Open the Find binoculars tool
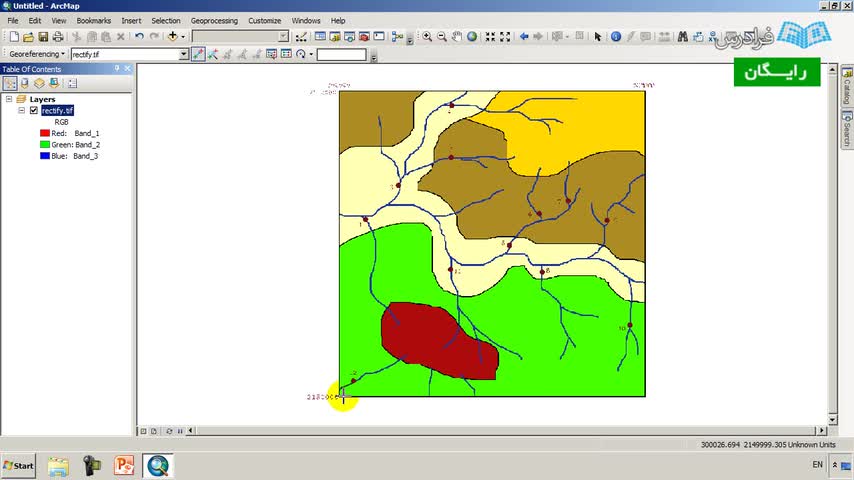854x480 pixels. tap(682, 37)
